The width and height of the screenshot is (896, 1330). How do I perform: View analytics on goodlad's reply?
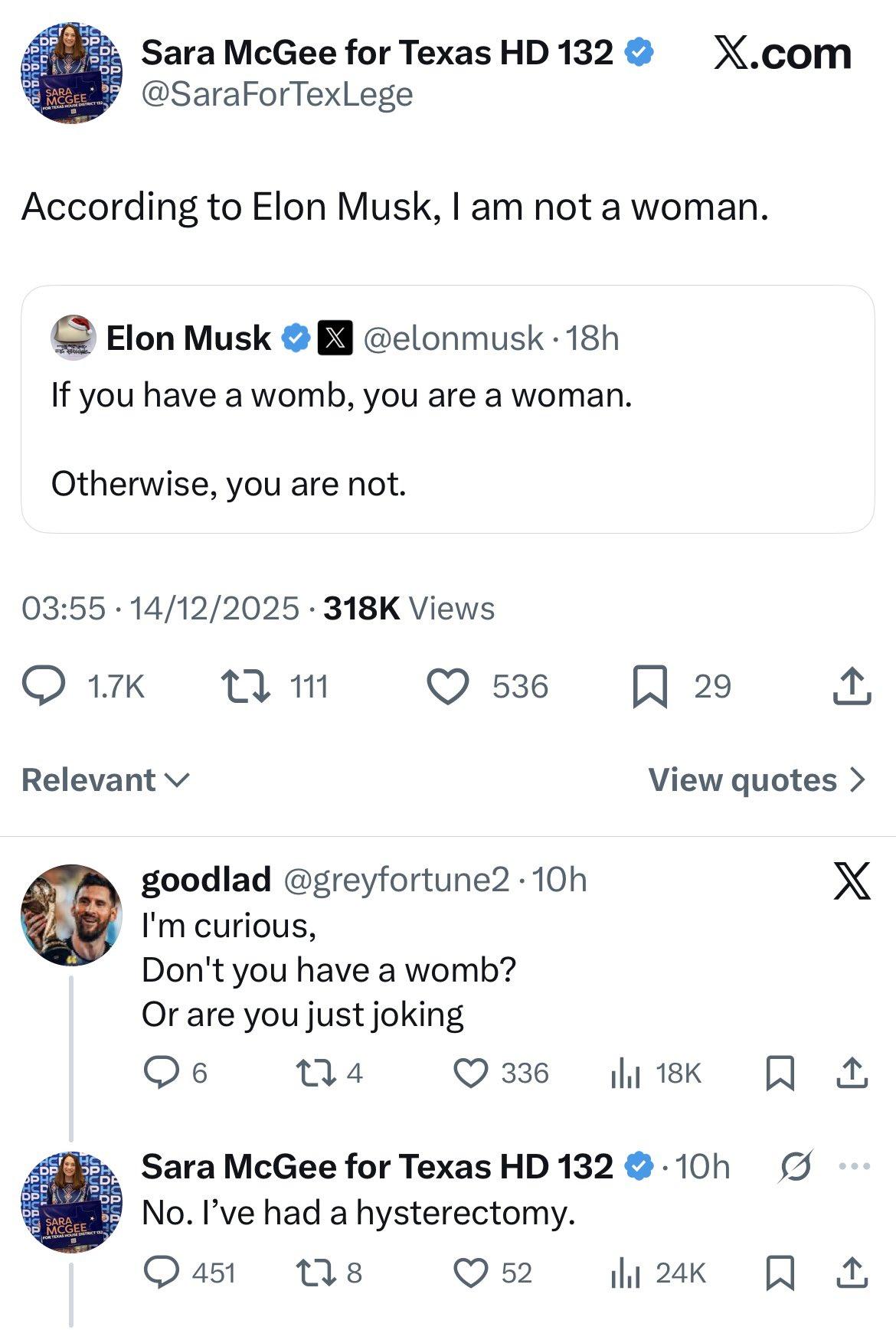point(626,1073)
